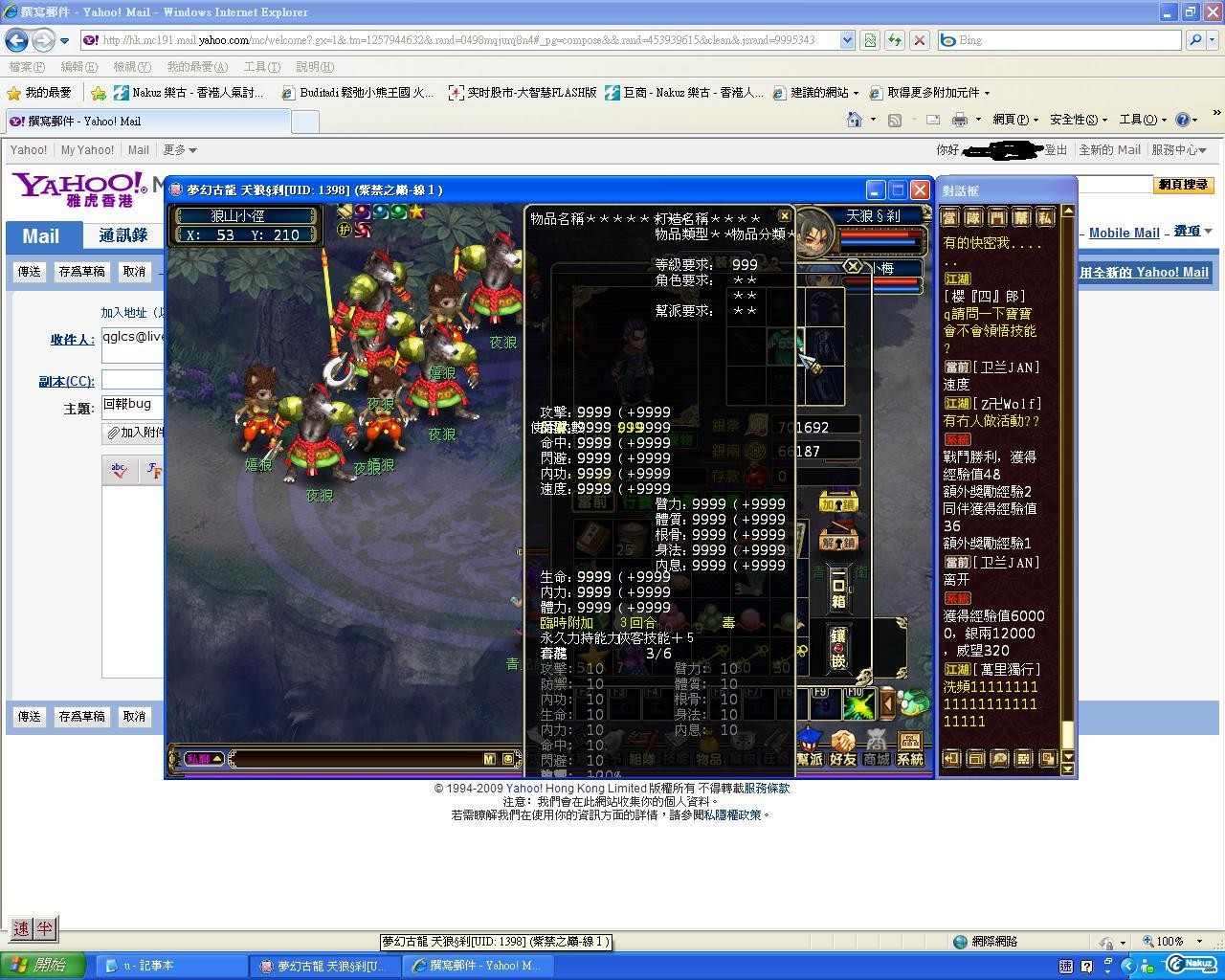The height and width of the screenshot is (980, 1225).
Task: Open the address bar URL dropdown
Action: (x=847, y=40)
